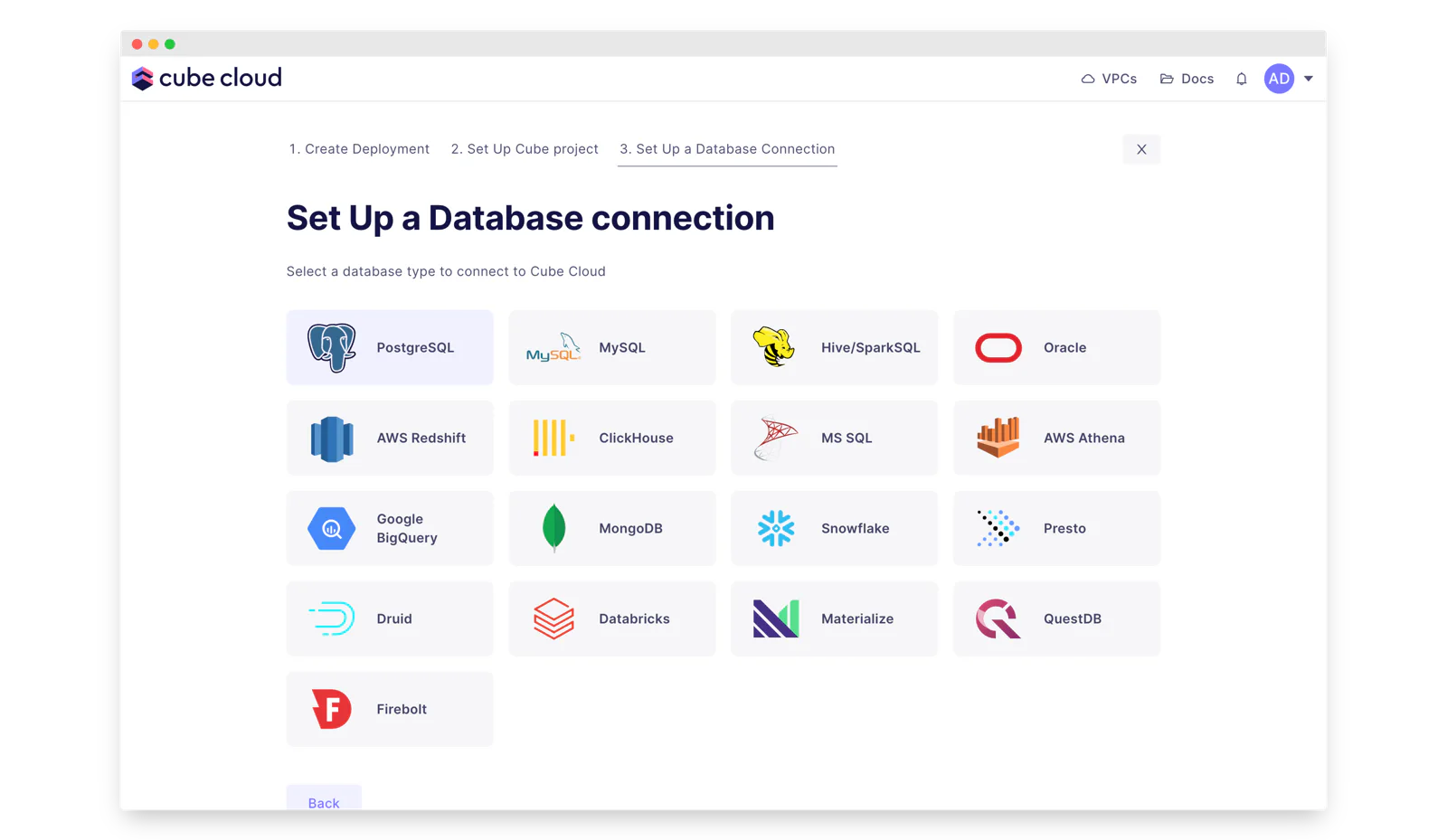This screenshot has height=840, width=1447.
Task: Click the AD user avatar
Action: pyautogui.click(x=1279, y=79)
